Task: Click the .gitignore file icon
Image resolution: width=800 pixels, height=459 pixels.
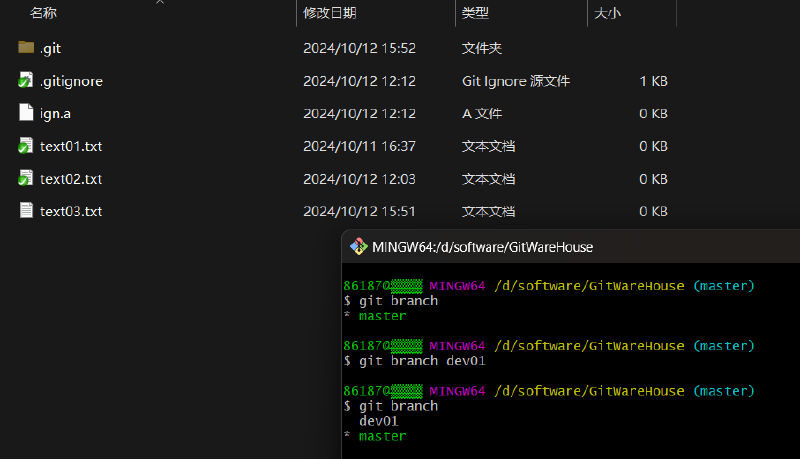Action: pos(26,80)
